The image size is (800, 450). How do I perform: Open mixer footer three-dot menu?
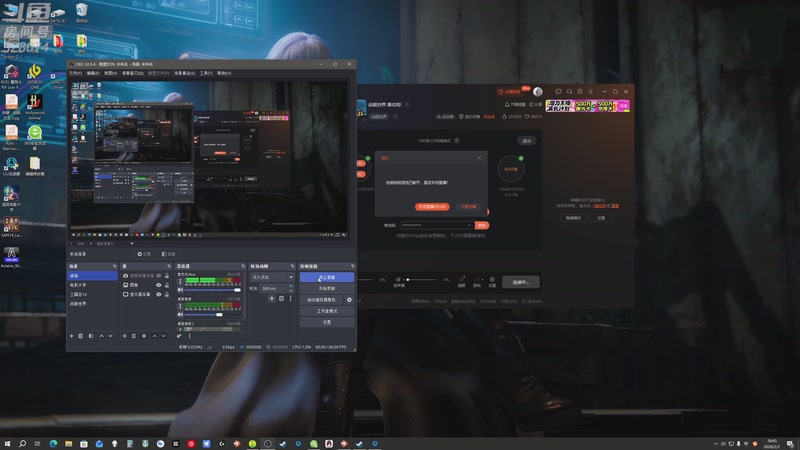point(189,336)
